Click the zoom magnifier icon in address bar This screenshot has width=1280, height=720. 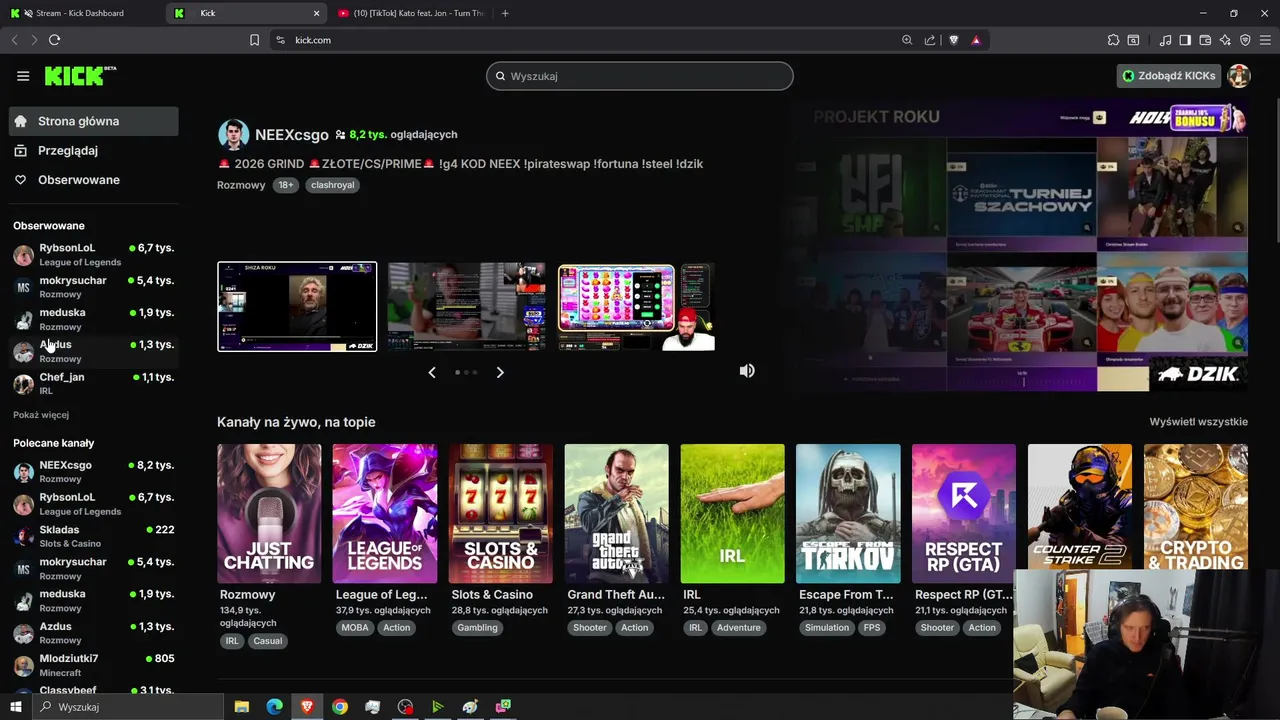point(907,40)
